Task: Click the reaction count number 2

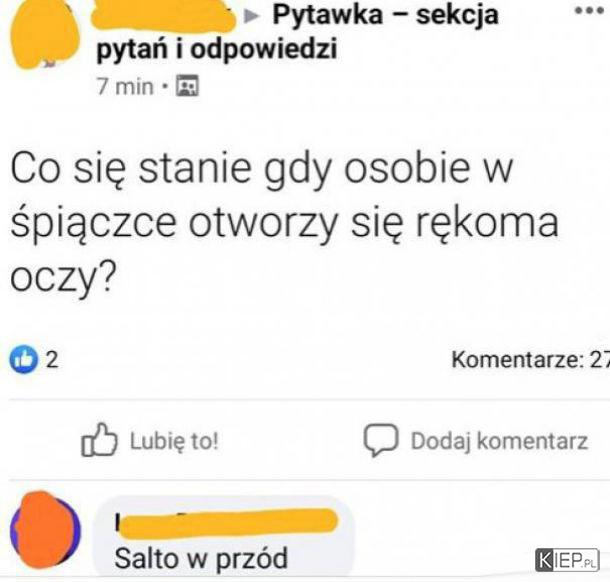Action: 52,359
